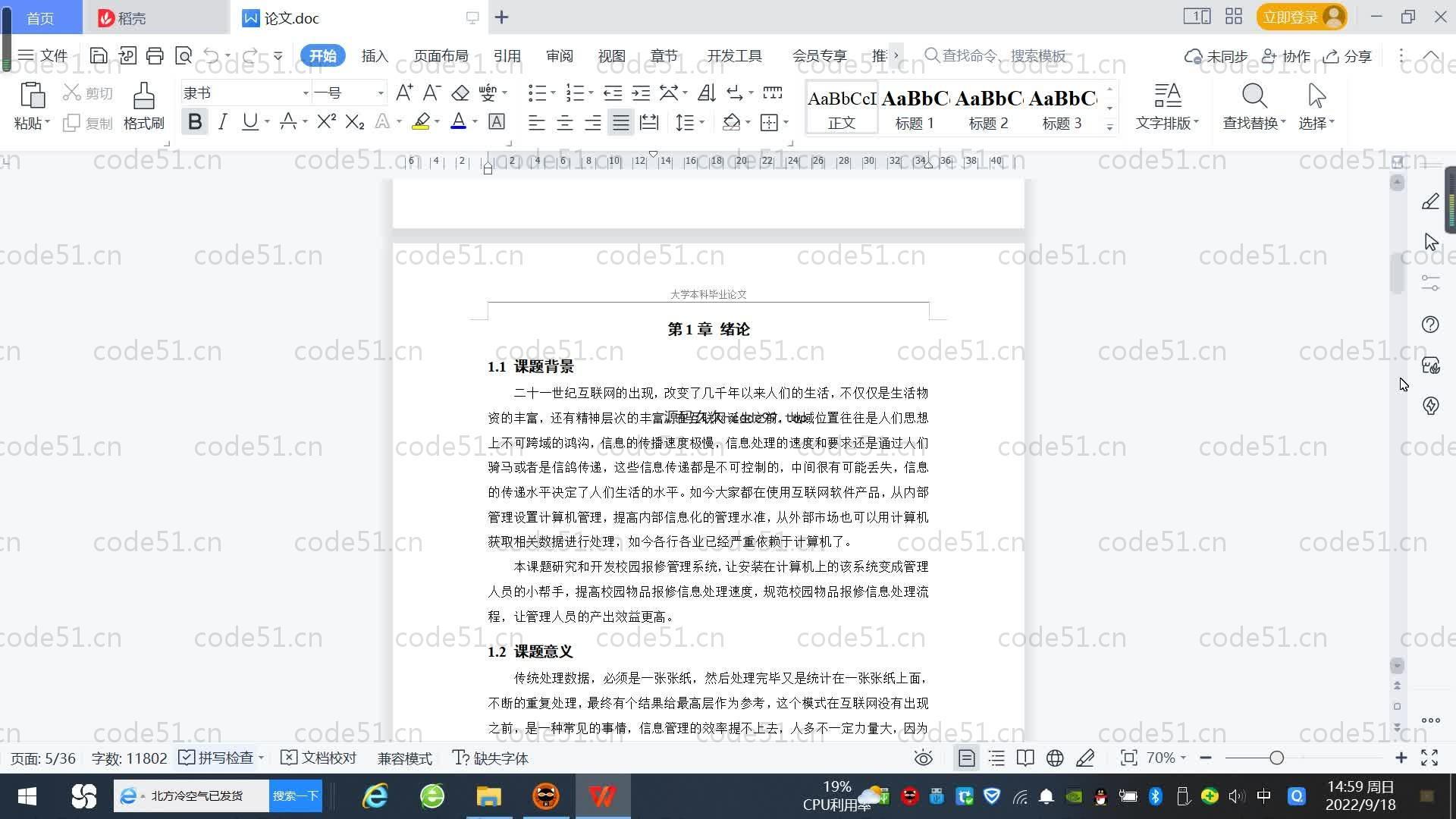Image resolution: width=1456 pixels, height=819 pixels.
Task: Expand line spacing dropdown
Action: click(702, 122)
